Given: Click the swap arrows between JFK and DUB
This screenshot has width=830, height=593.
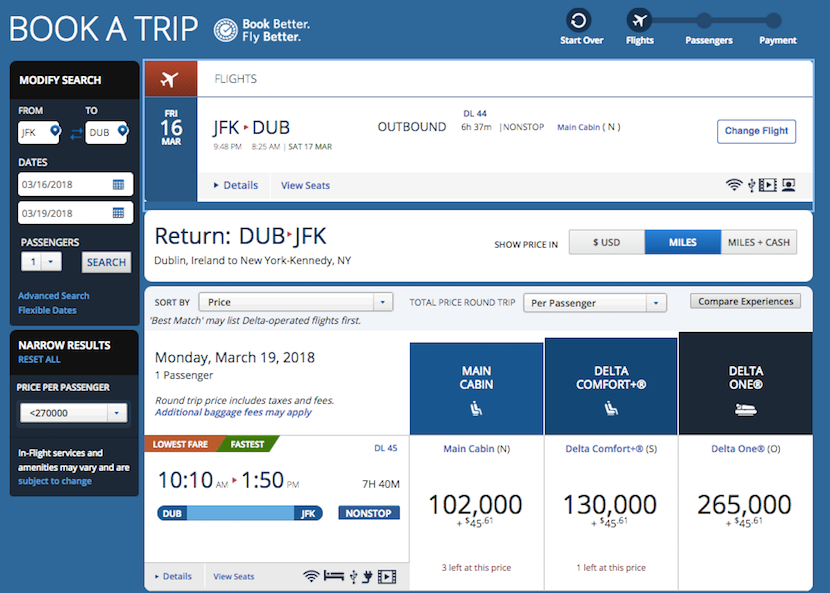Looking at the screenshot, I should pyautogui.click(x=75, y=133).
